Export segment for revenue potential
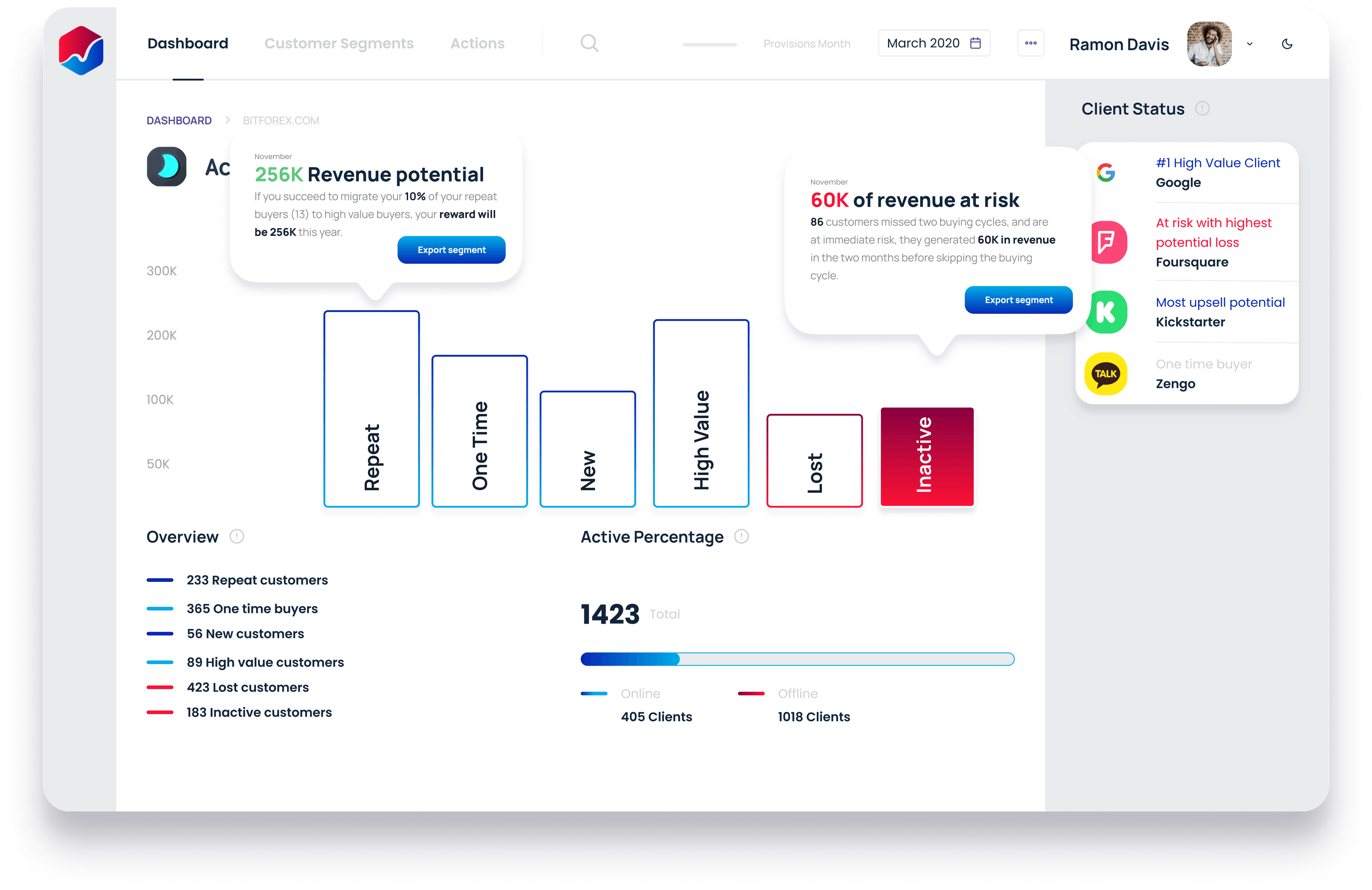Viewport: 1372px width, 890px height. coord(451,250)
